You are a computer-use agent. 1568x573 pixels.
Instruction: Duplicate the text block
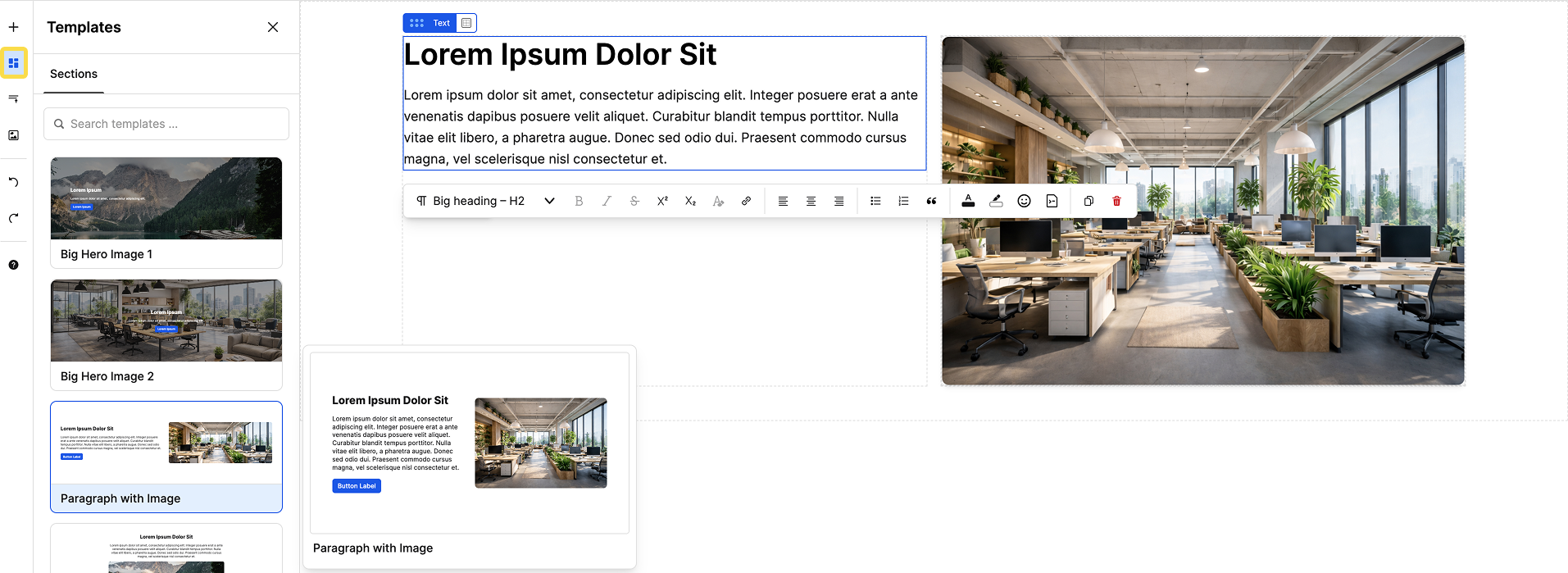pyautogui.click(x=1089, y=201)
